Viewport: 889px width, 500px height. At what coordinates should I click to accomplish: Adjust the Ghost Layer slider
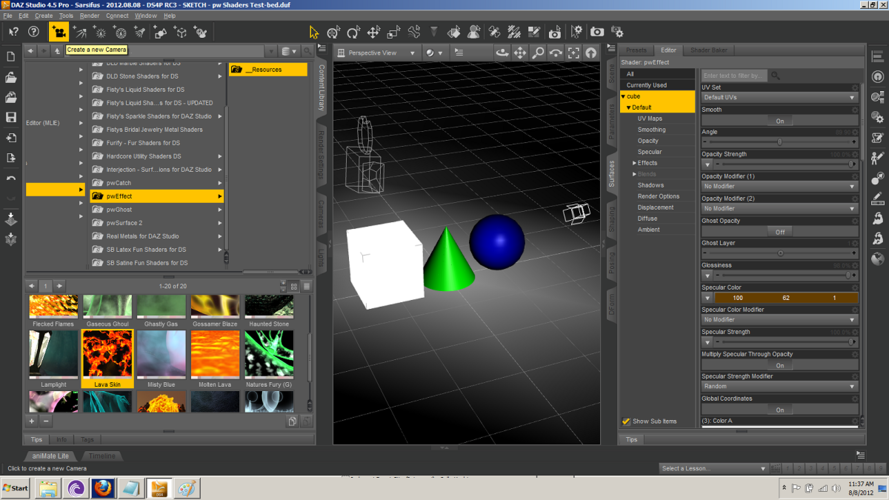point(780,253)
